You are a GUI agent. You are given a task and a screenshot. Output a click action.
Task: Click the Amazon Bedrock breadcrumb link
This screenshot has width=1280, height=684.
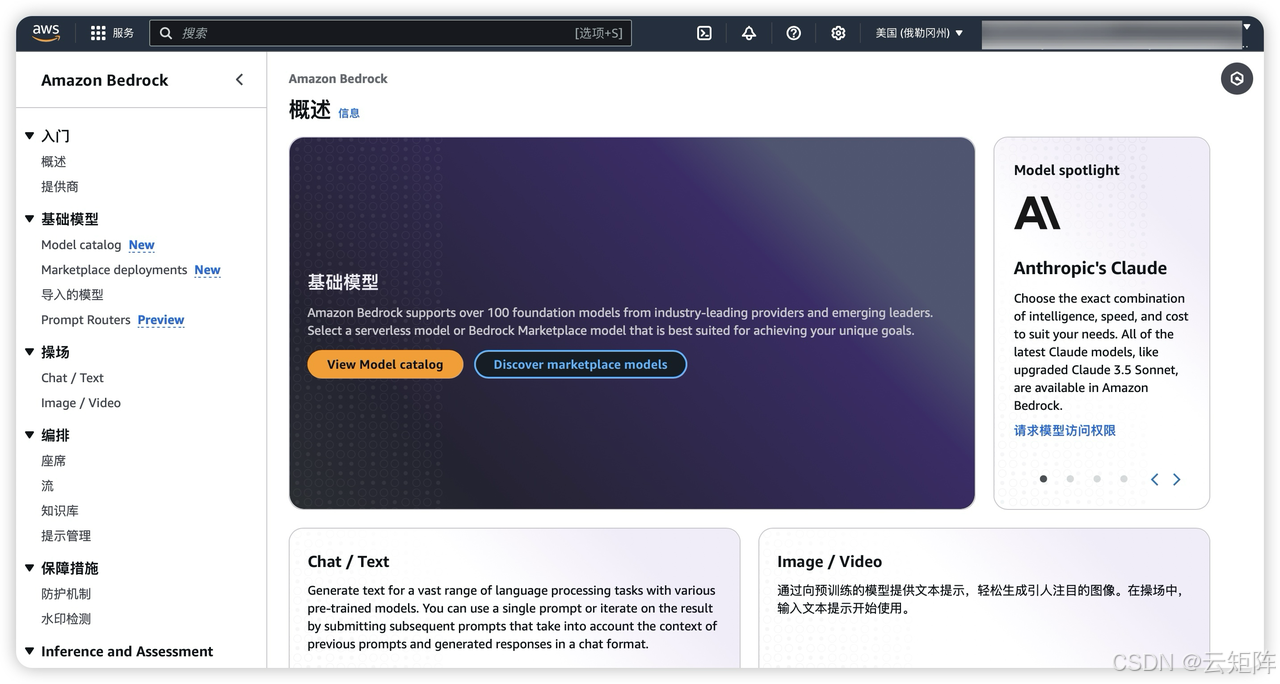click(x=338, y=78)
